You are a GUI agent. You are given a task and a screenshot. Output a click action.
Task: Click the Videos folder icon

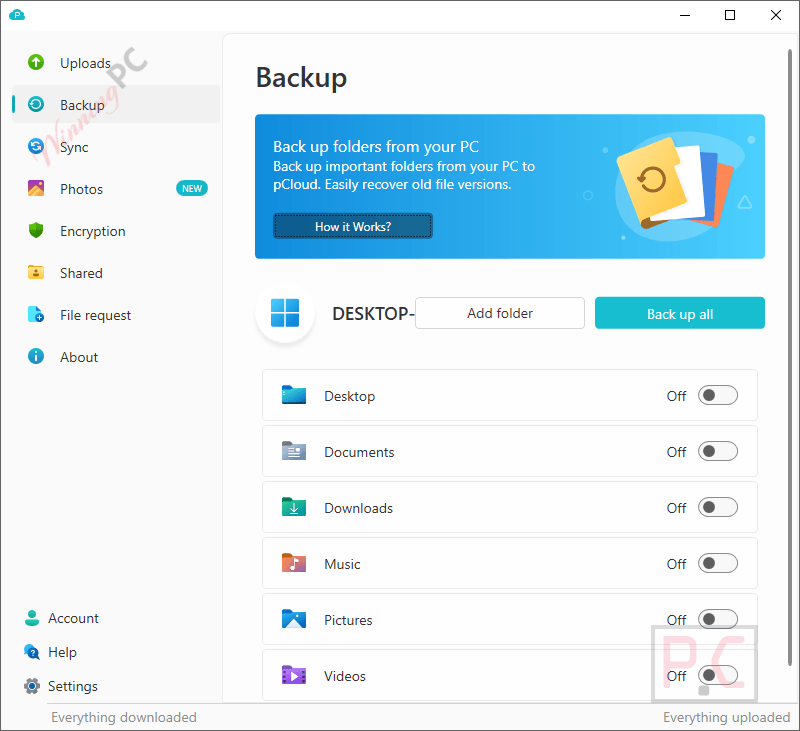tap(294, 675)
